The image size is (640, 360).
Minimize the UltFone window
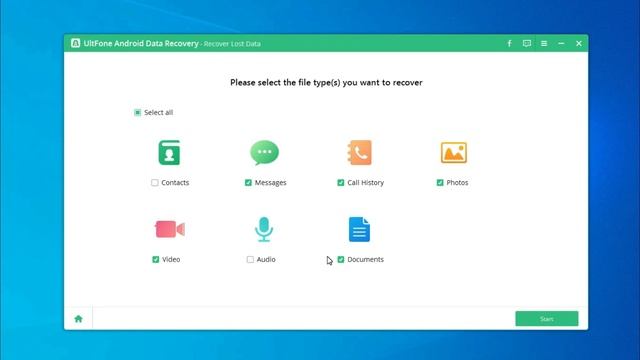[561, 43]
